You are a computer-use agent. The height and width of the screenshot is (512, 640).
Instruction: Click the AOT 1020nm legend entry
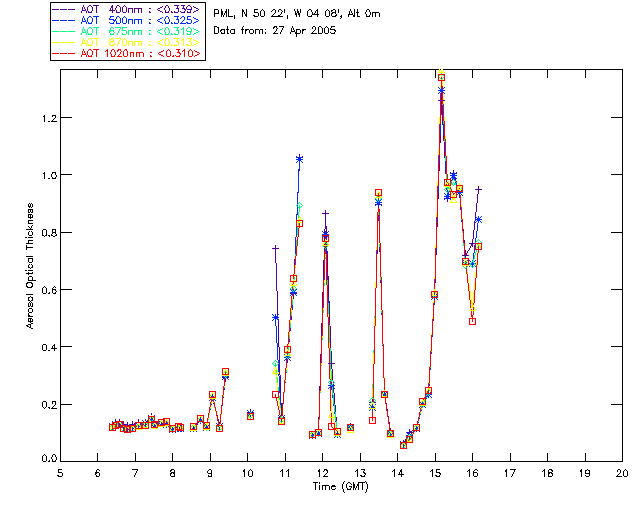[x=127, y=53]
